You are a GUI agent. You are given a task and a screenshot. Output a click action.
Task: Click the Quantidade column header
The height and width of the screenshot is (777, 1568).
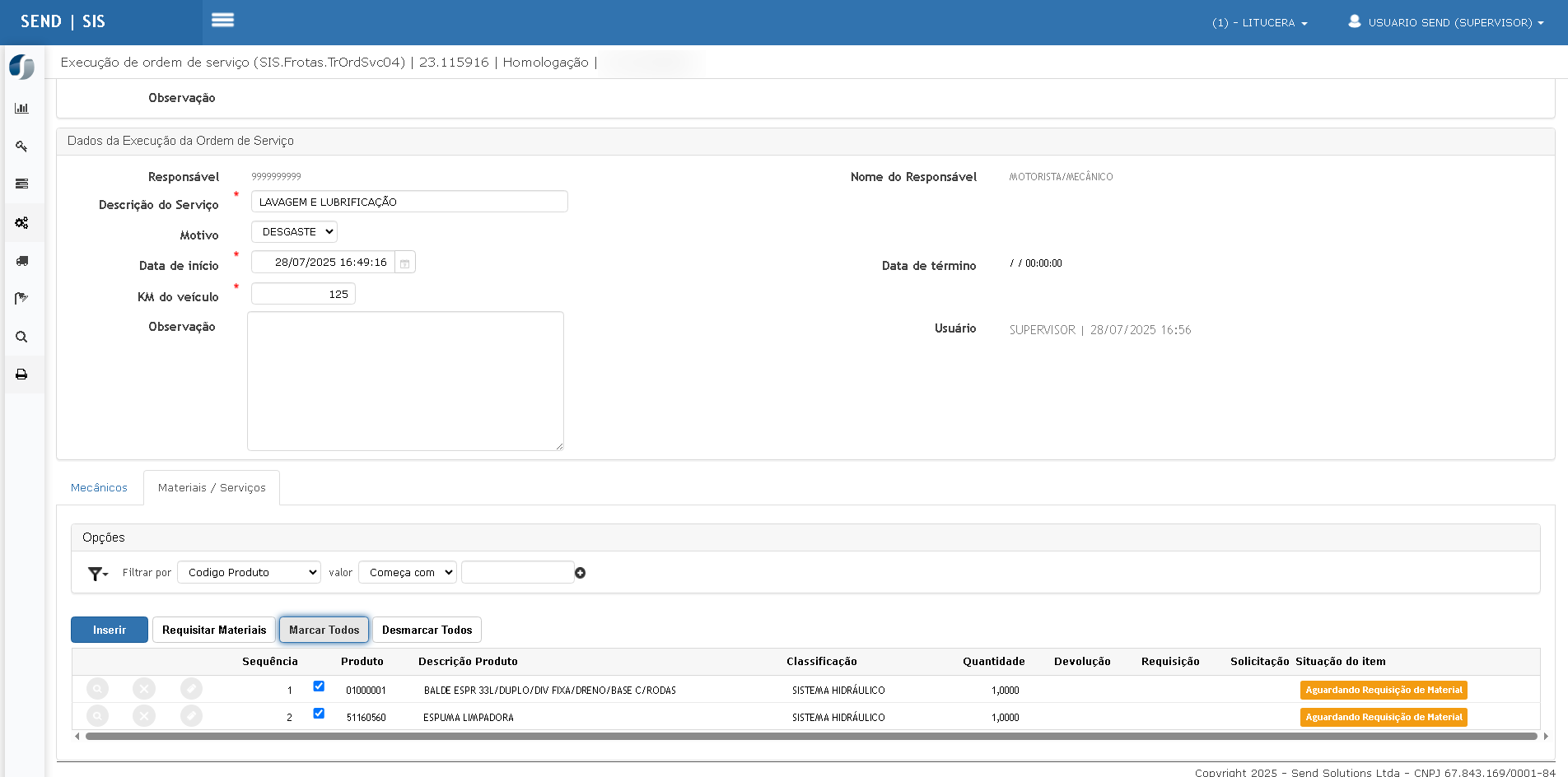click(x=994, y=662)
